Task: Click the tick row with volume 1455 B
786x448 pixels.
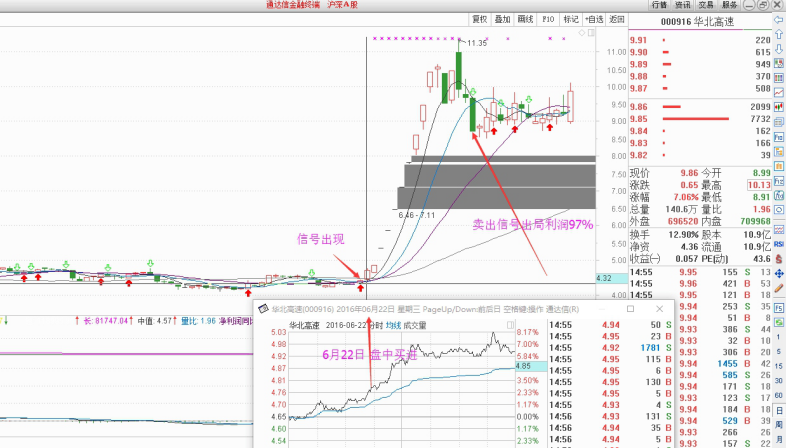Action: tap(726, 364)
